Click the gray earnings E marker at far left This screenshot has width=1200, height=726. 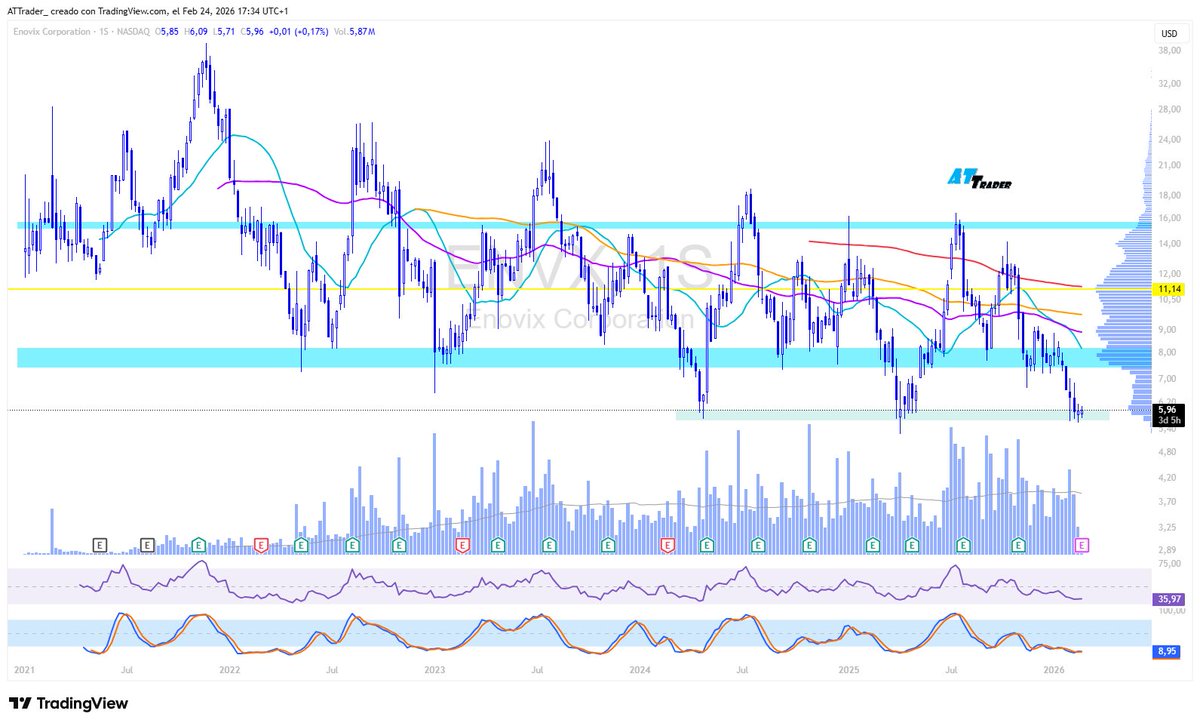click(x=99, y=546)
